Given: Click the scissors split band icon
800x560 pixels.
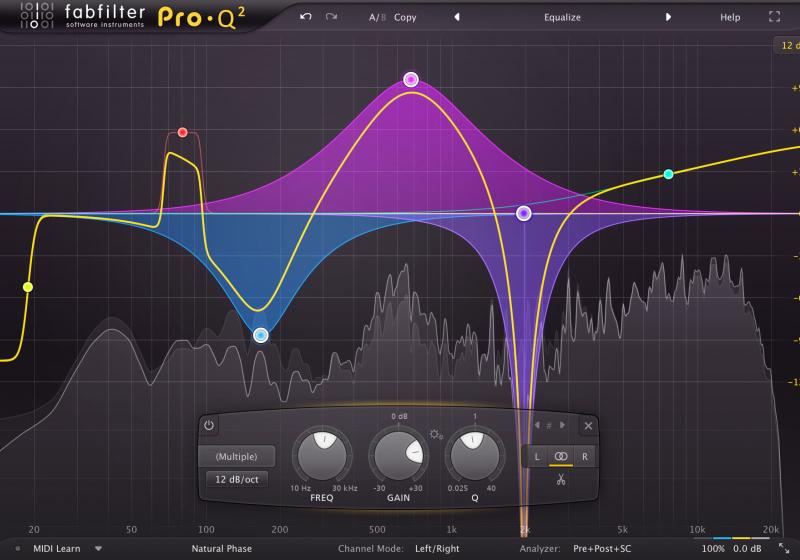Looking at the screenshot, I should (x=561, y=479).
